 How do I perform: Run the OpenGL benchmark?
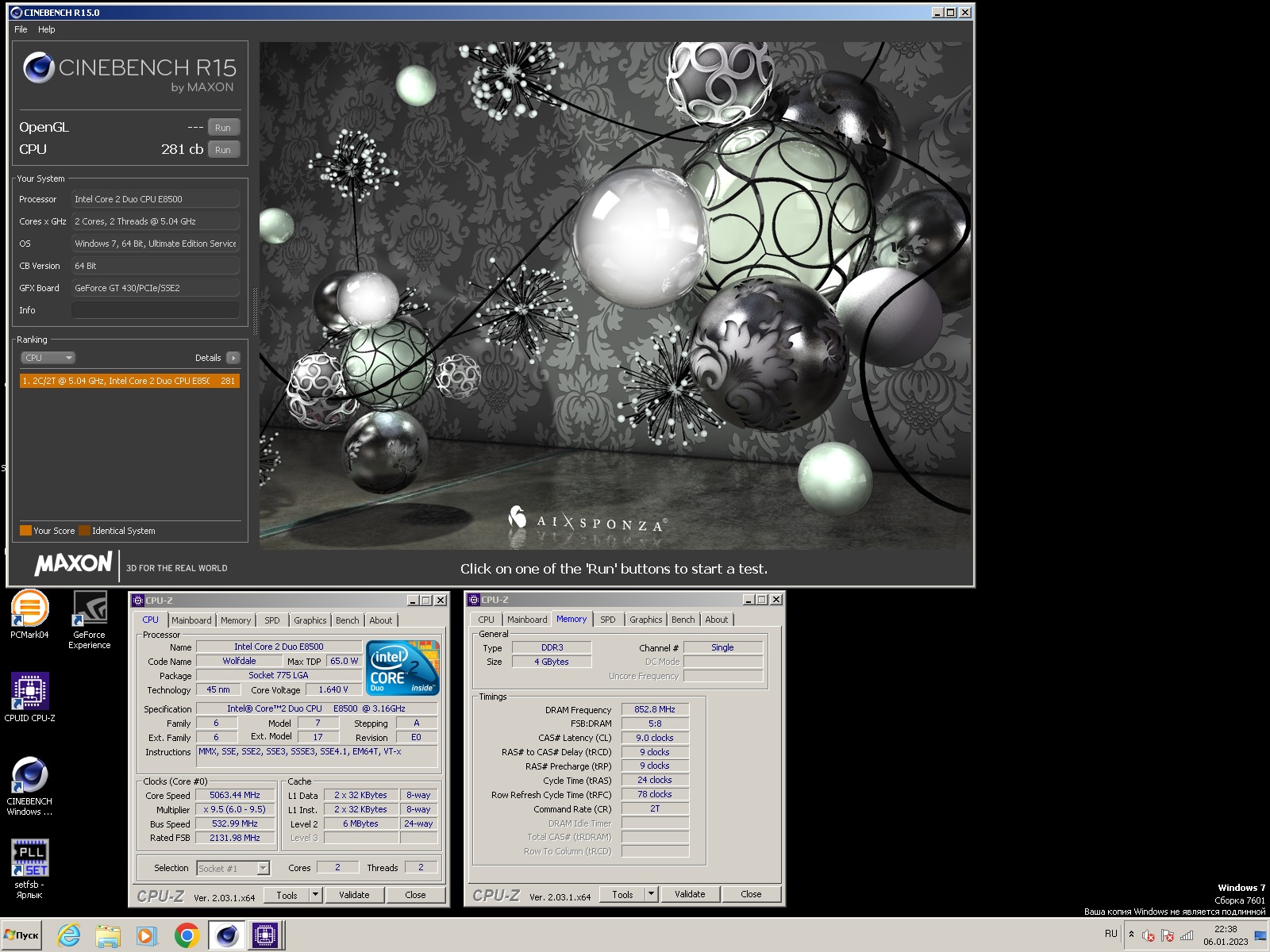[223, 127]
